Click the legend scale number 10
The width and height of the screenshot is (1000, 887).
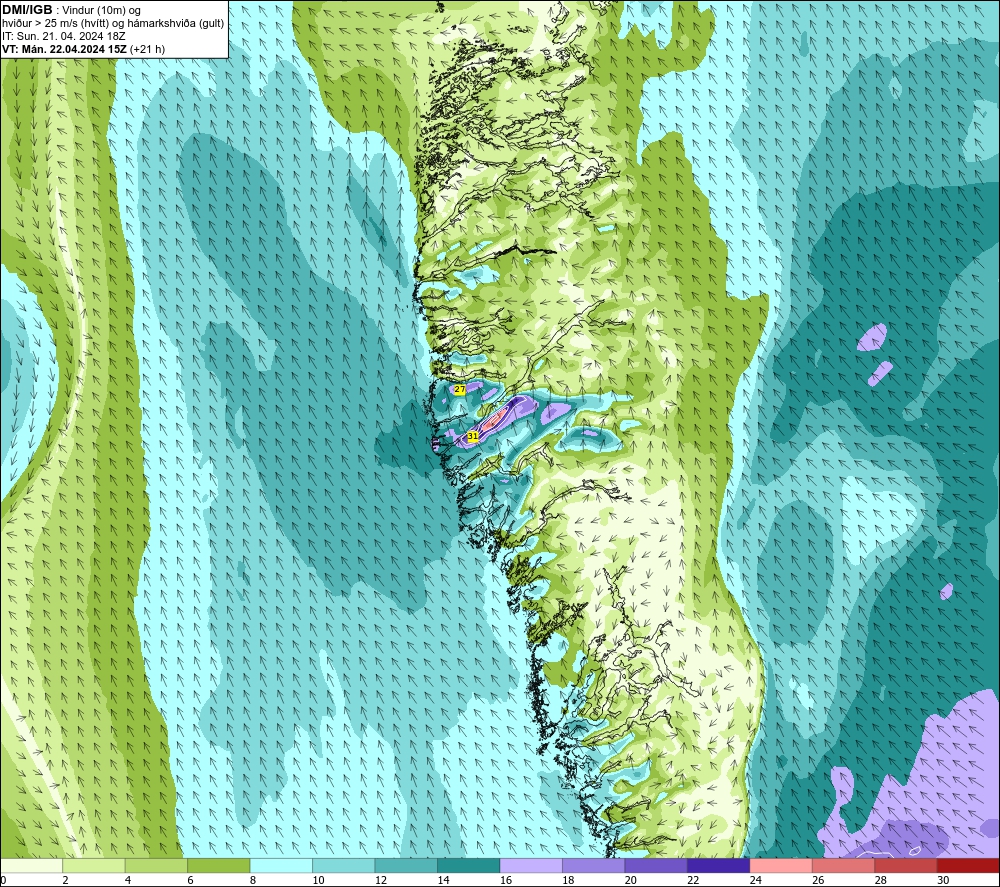tap(318, 880)
